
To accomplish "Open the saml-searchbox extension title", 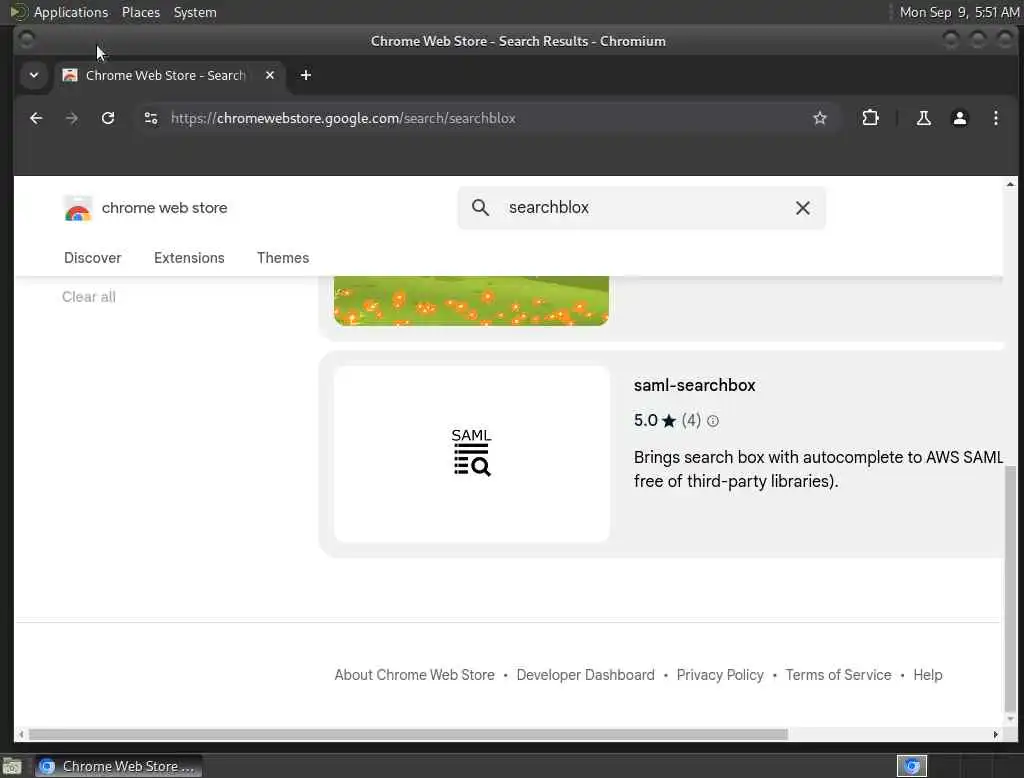I will point(694,385).
